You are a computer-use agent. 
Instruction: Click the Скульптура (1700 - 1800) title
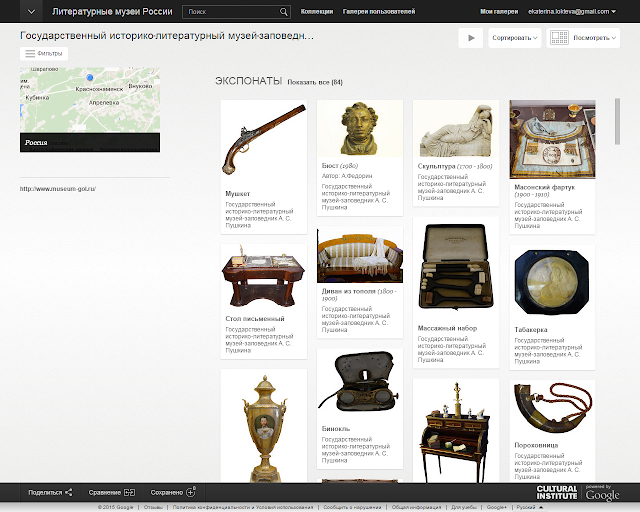455,166
